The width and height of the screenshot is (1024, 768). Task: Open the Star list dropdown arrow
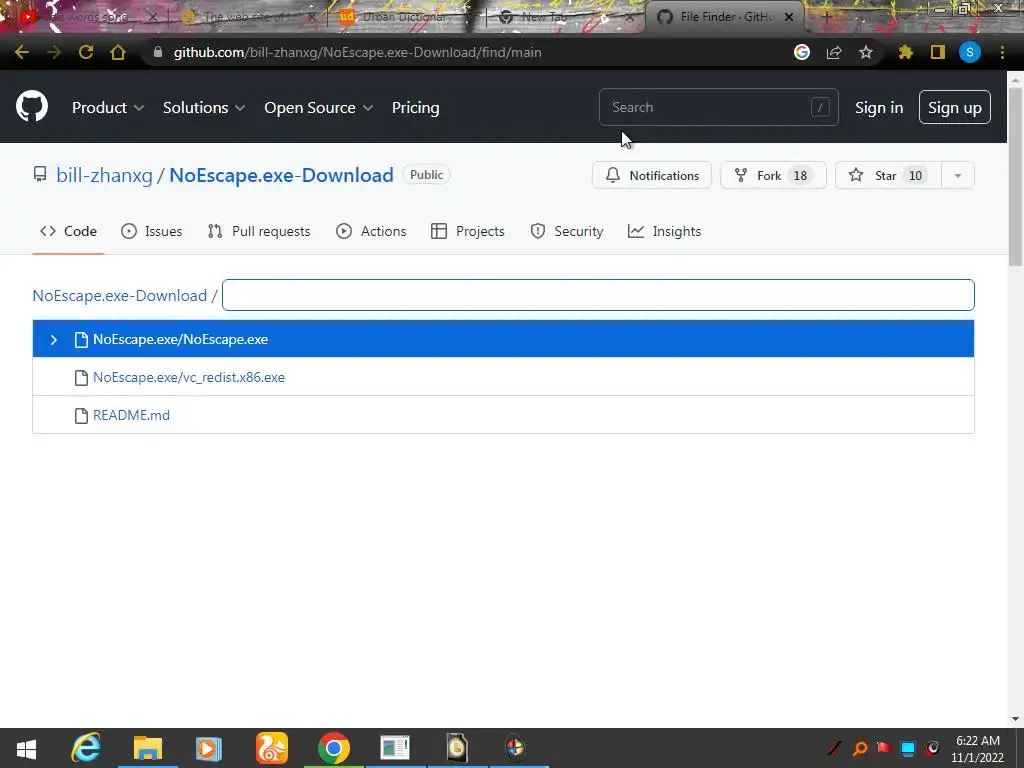tap(957, 175)
